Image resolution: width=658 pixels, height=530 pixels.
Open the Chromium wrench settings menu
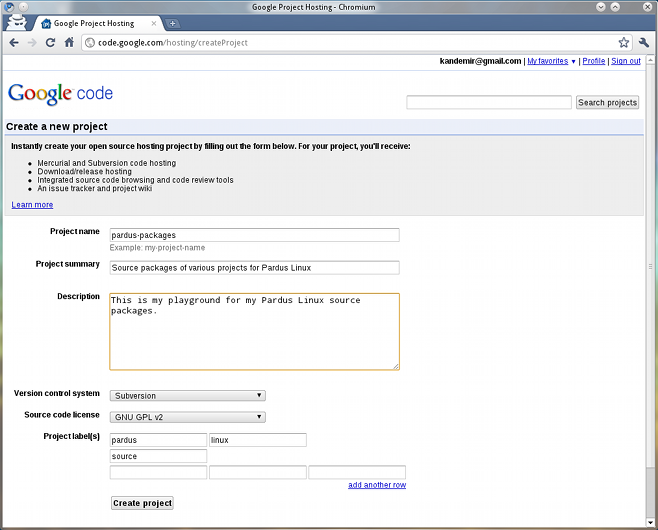[x=643, y=42]
